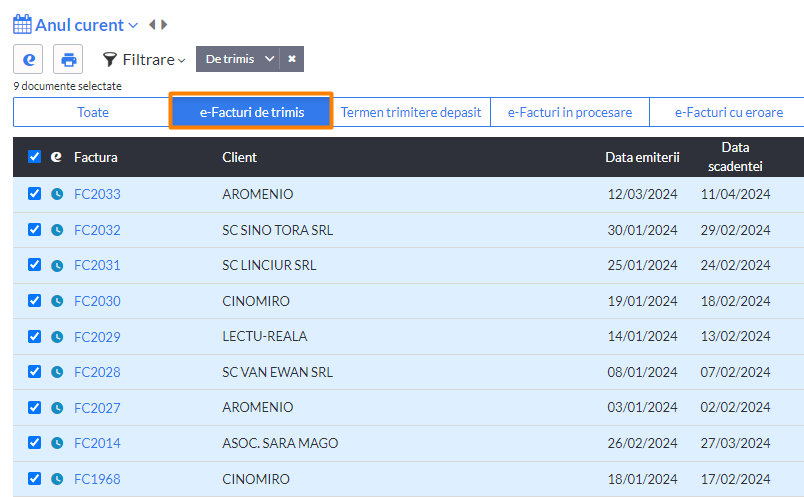Click the e-Factura send button

(x=28, y=59)
